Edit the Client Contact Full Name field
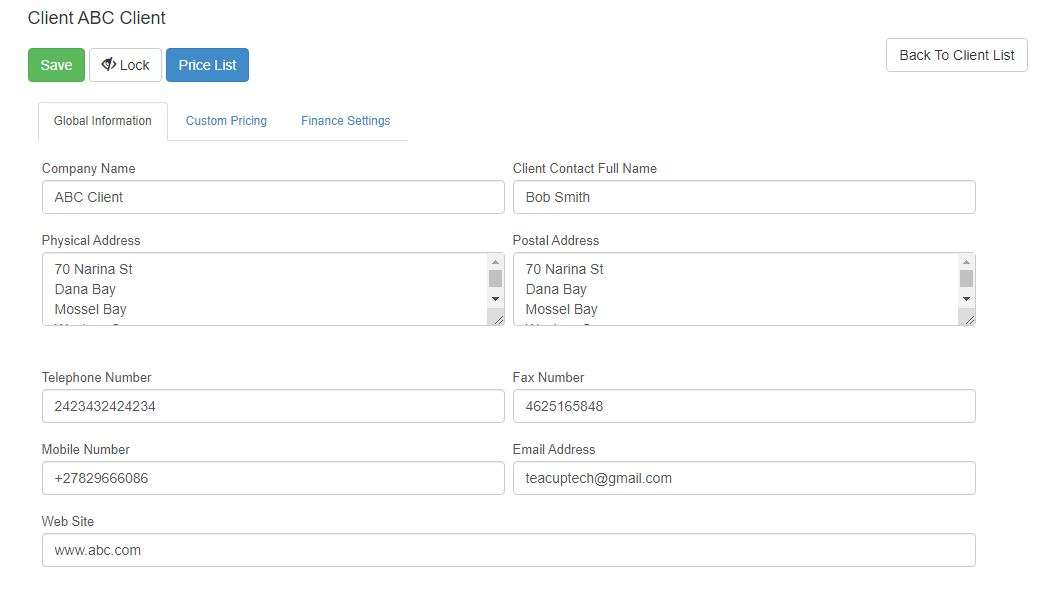 coord(743,197)
